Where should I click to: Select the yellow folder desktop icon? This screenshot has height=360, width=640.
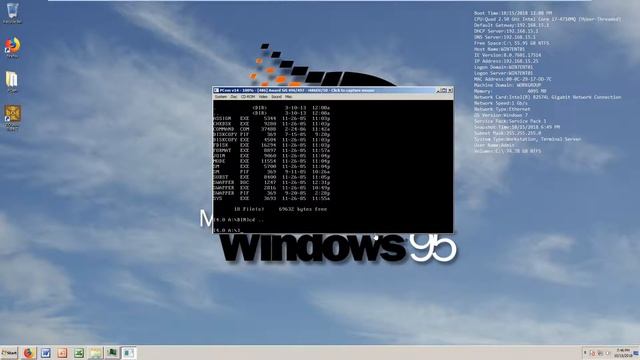click(12, 82)
